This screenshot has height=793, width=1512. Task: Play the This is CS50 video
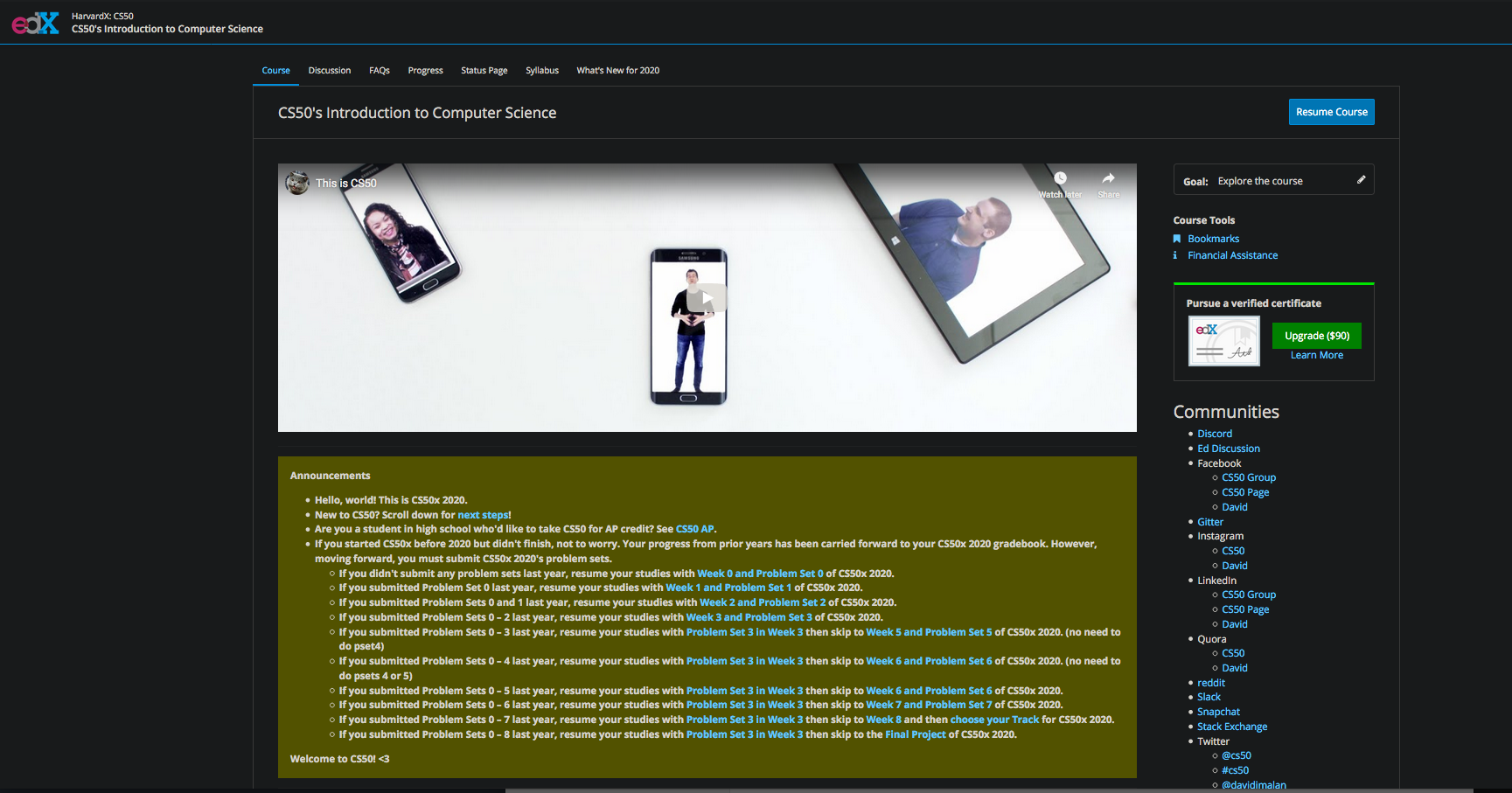pyautogui.click(x=707, y=298)
